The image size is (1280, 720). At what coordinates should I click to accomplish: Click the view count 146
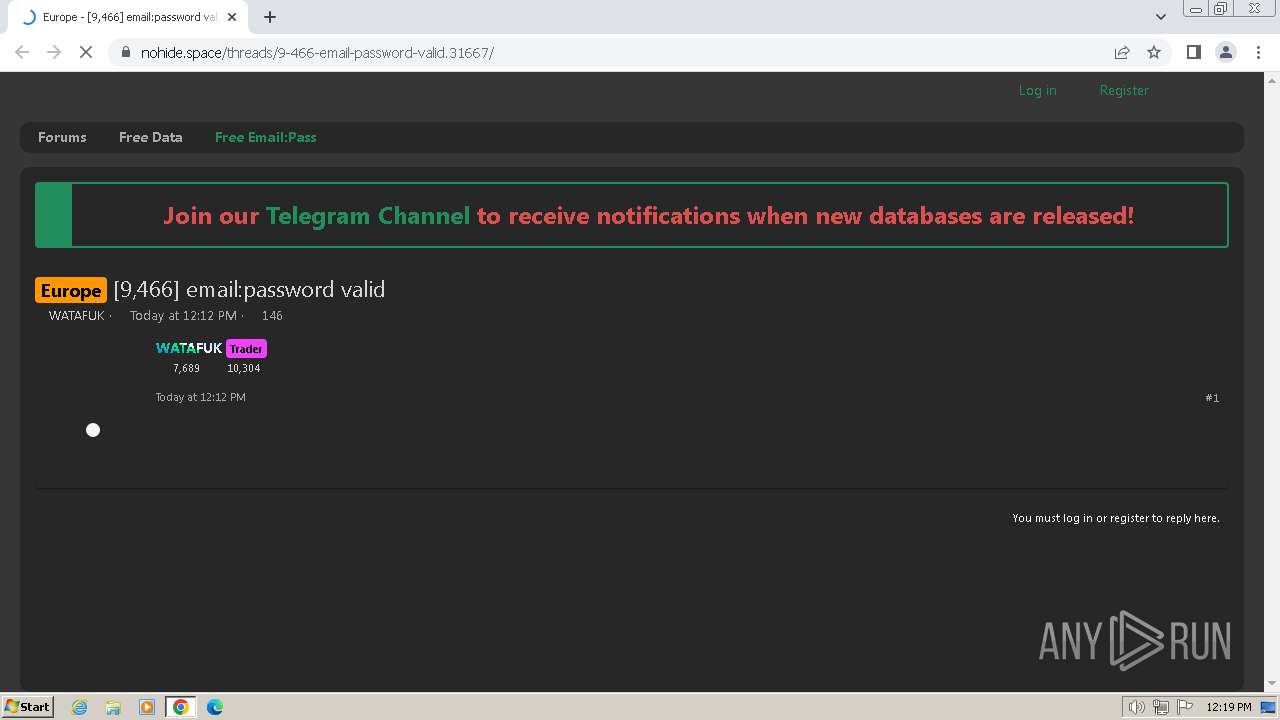[x=272, y=315]
